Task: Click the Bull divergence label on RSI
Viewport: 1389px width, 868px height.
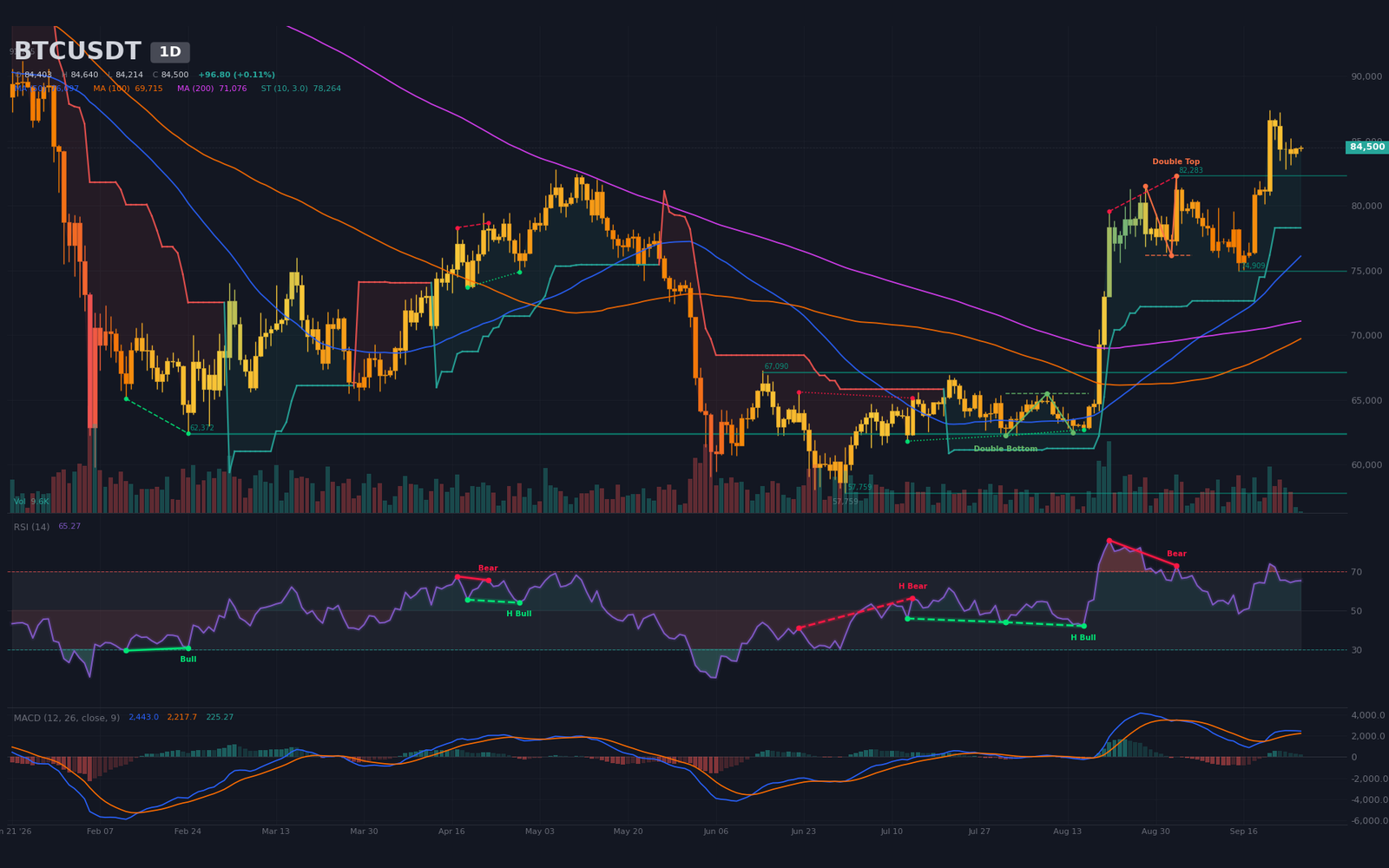Action: [188, 660]
